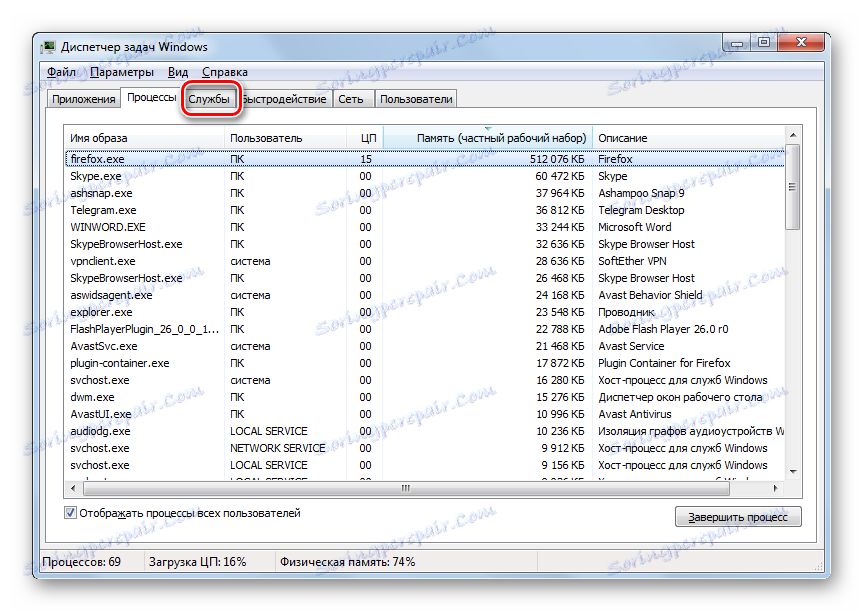The image size is (864, 612).
Task: Open the Быстродействие tab
Action: pos(284,99)
